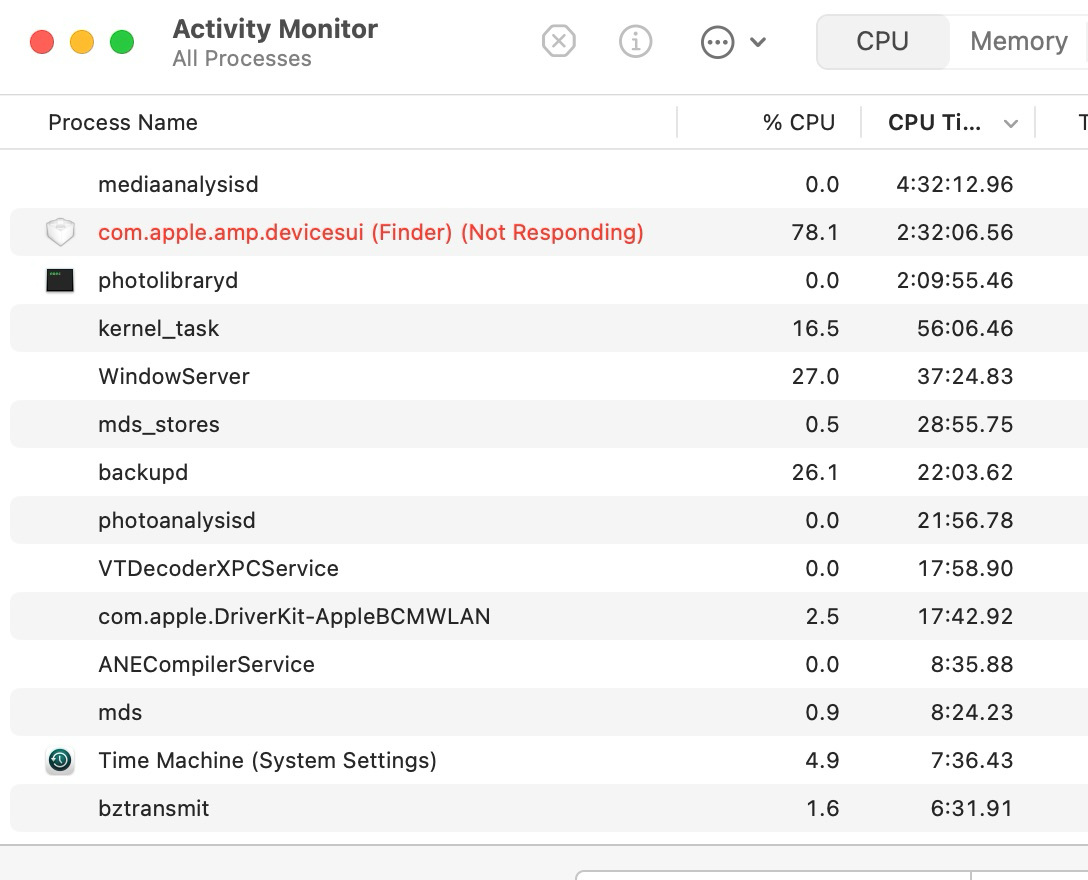Viewport: 1088px width, 880px height.
Task: Click the Activity Monitor window title
Action: pos(275,28)
